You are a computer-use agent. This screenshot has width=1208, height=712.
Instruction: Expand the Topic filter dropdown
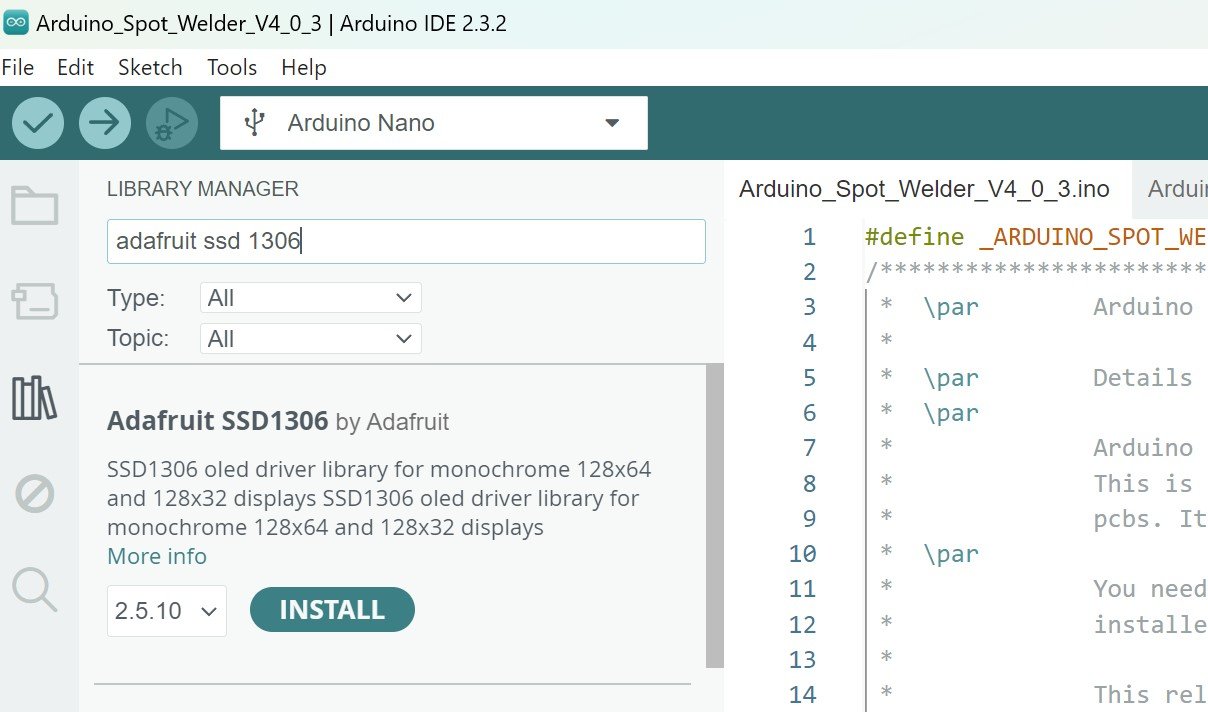pyautogui.click(x=310, y=339)
